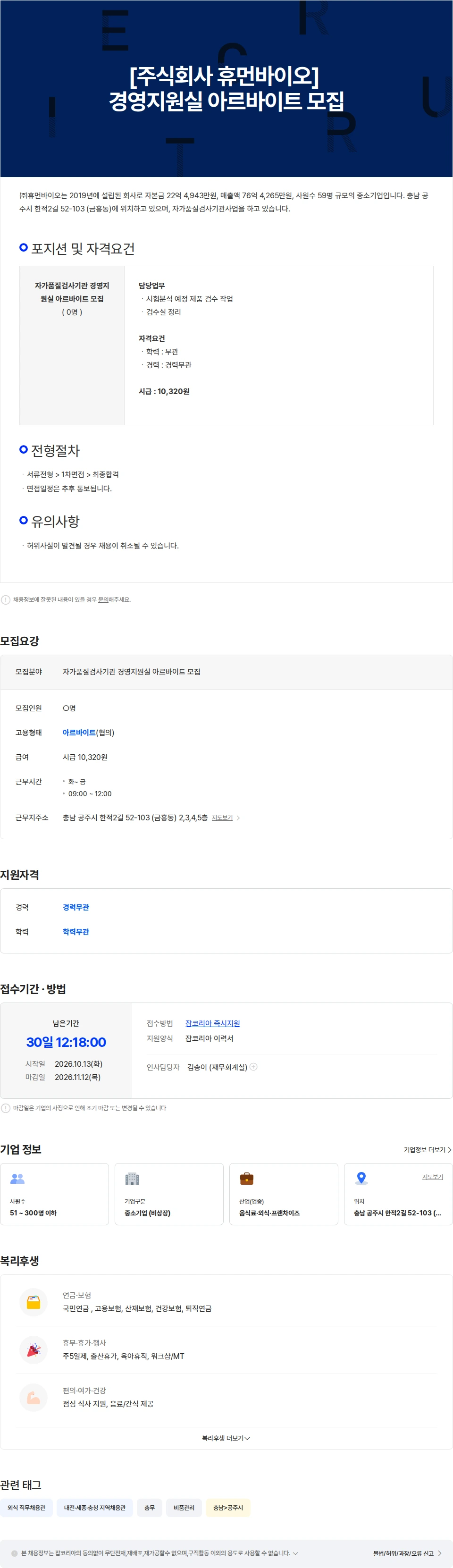
Task: Click the grey circle icon in footer notice
Action: pos(15,1553)
